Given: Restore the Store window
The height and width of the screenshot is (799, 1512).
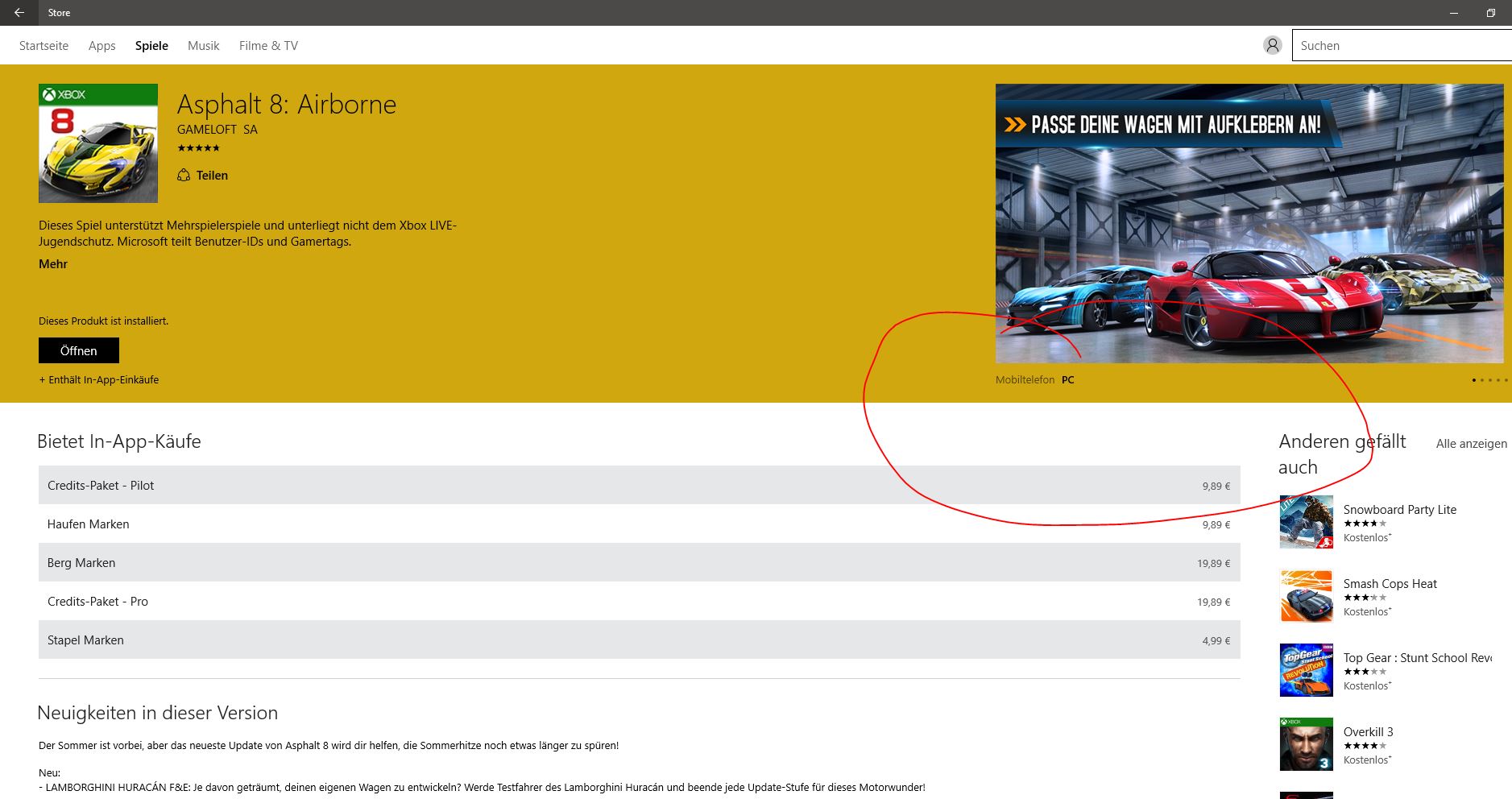Looking at the screenshot, I should tap(1490, 13).
